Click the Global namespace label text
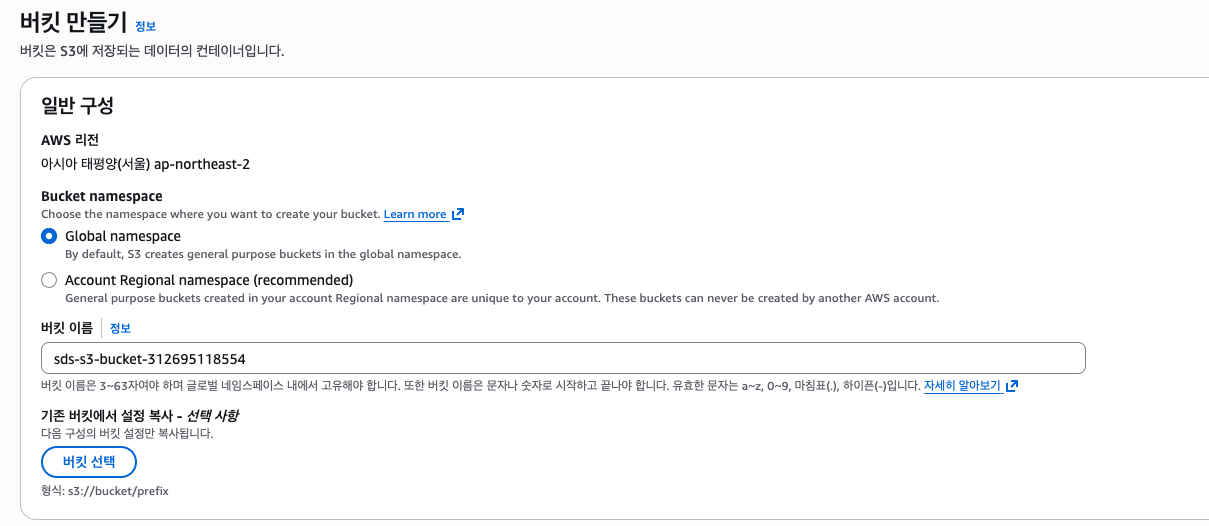Screen dimensions: 1209x526 pos(123,237)
